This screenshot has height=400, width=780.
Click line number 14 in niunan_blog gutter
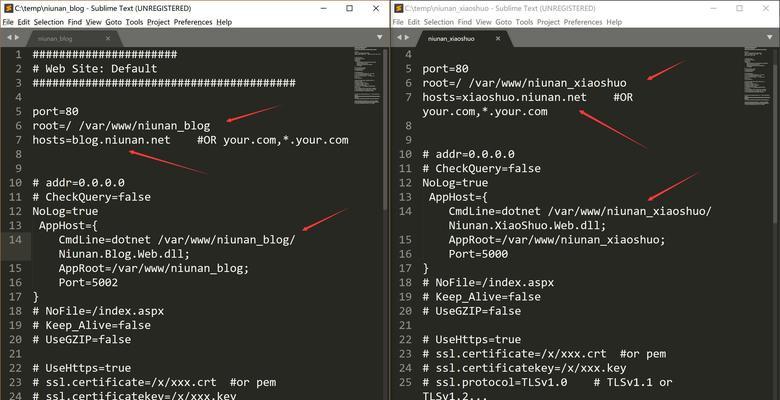tap(15, 239)
